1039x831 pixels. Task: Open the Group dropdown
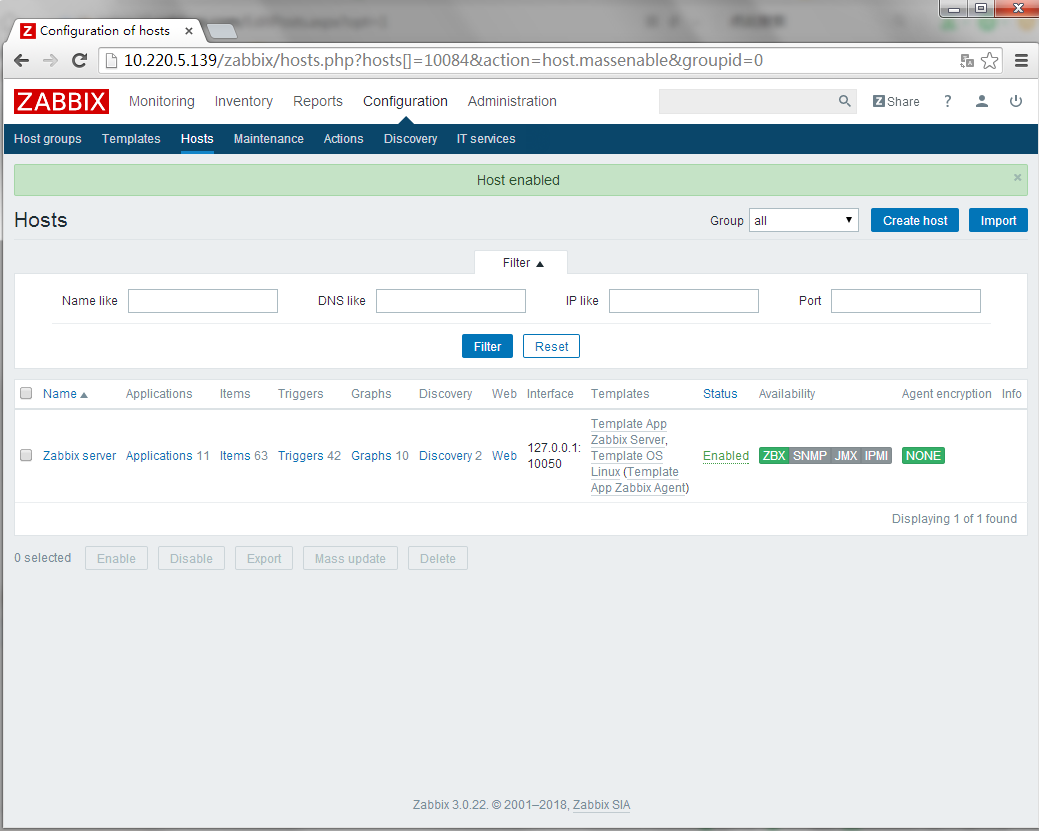coord(804,221)
